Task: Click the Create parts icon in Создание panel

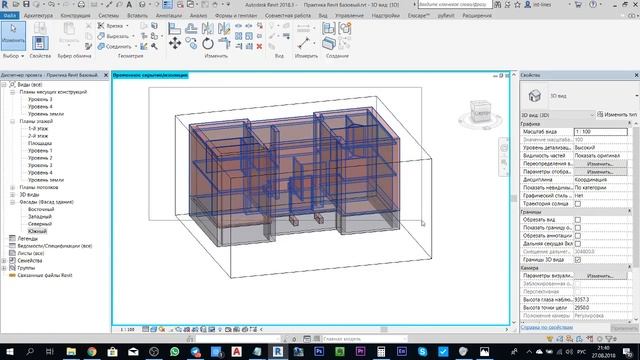Action: pyautogui.click(x=329, y=43)
